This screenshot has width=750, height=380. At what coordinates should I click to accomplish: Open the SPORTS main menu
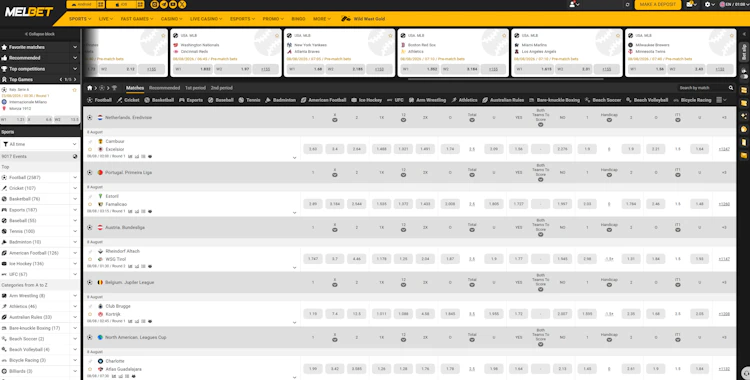point(80,19)
